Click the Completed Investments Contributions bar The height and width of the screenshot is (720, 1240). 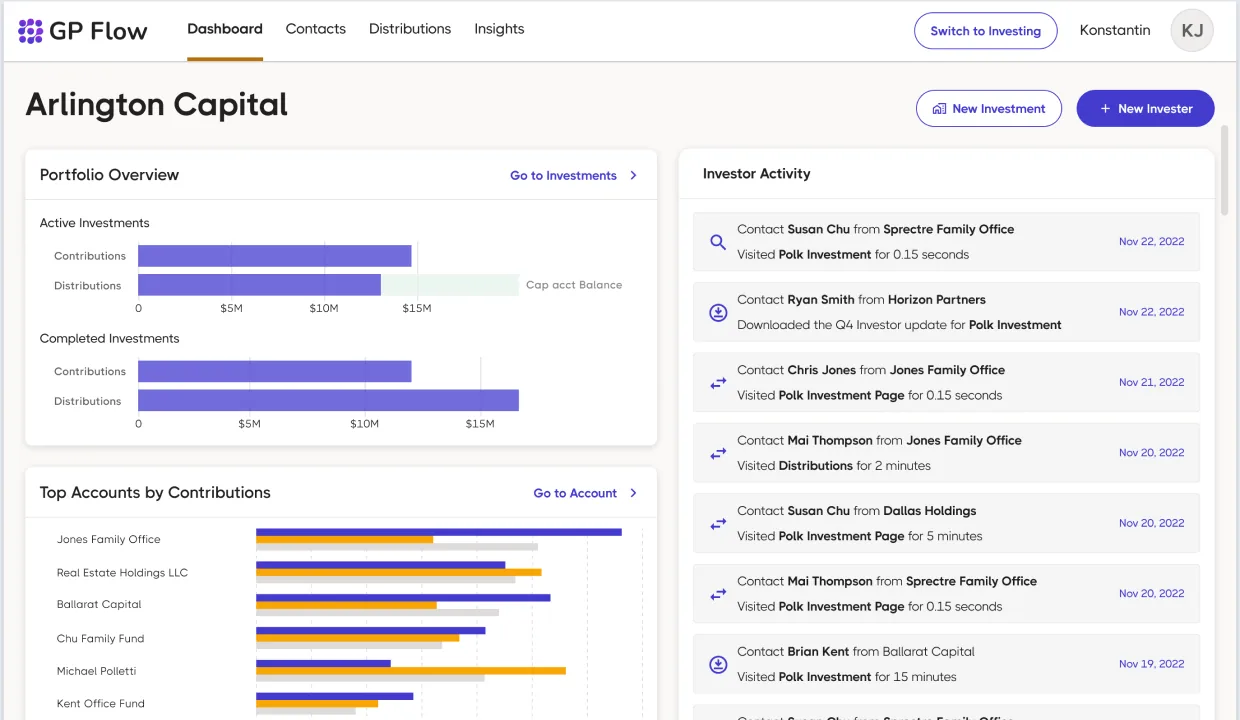point(275,371)
